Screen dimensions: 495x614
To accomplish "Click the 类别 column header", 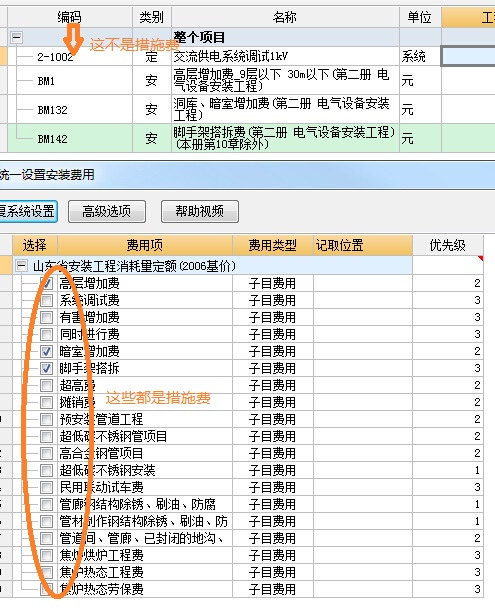I will [152, 17].
